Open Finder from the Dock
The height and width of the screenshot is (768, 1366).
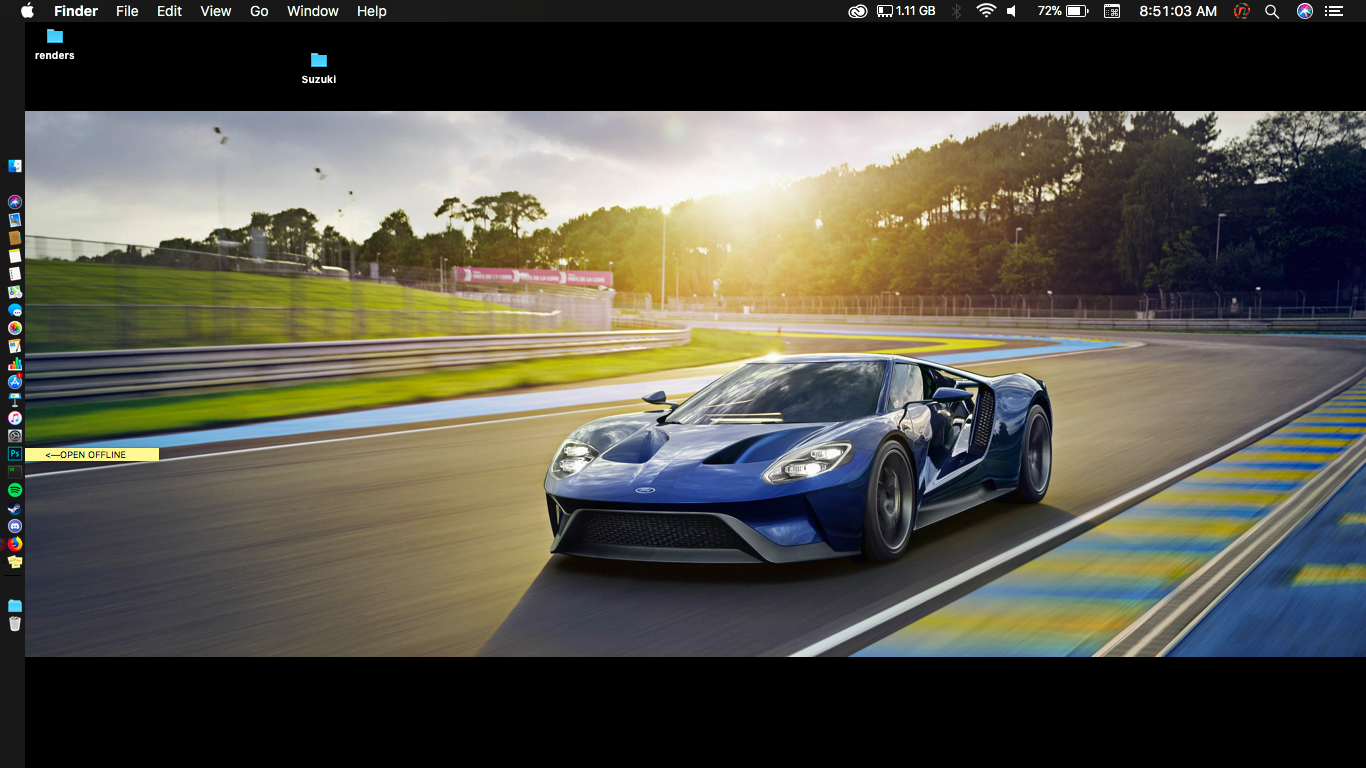pos(15,166)
